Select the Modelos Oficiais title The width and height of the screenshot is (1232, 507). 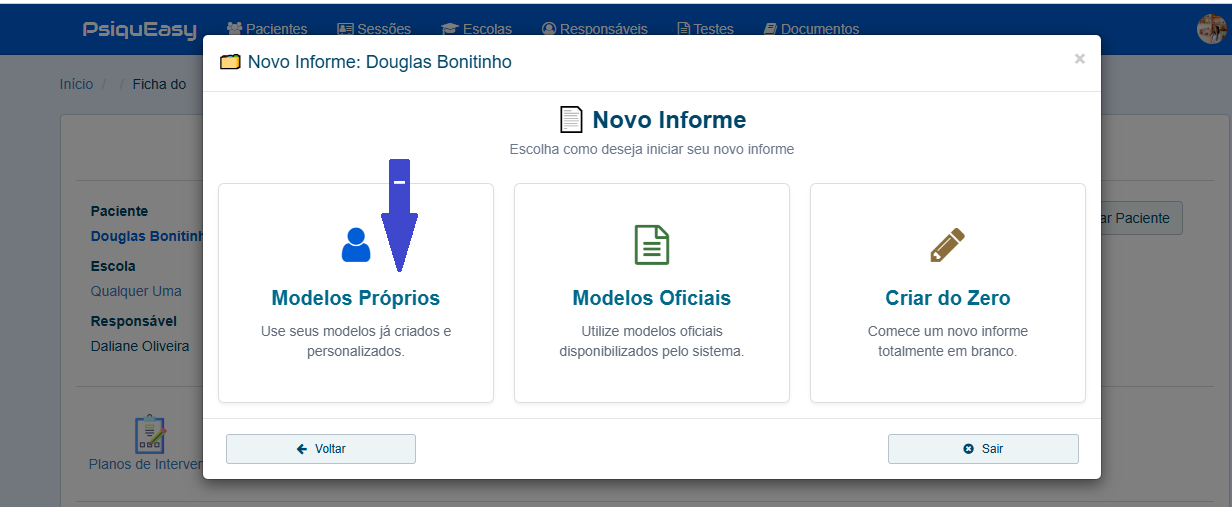(x=651, y=298)
